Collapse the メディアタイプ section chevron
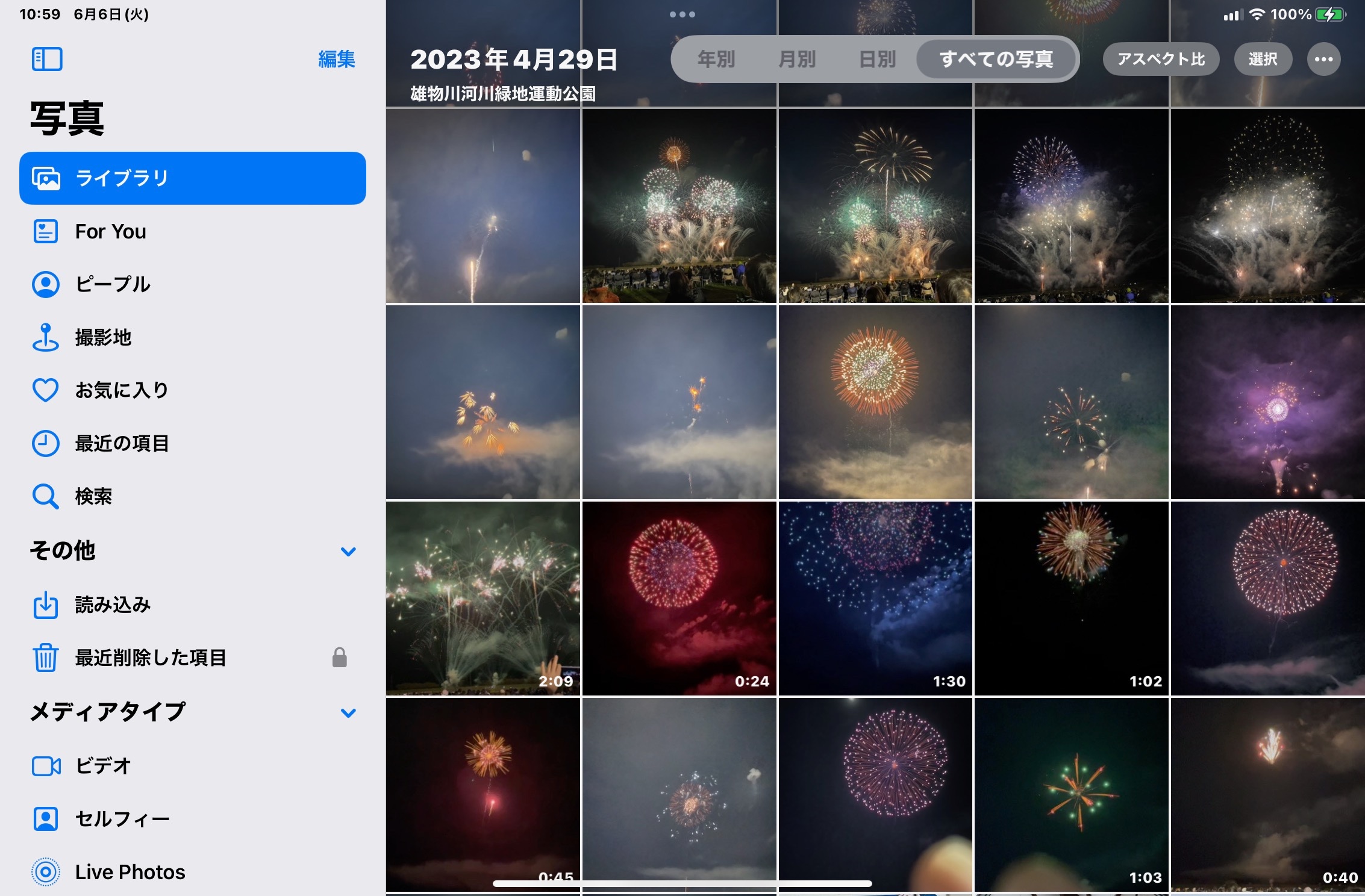The height and width of the screenshot is (896, 1365). [348, 712]
